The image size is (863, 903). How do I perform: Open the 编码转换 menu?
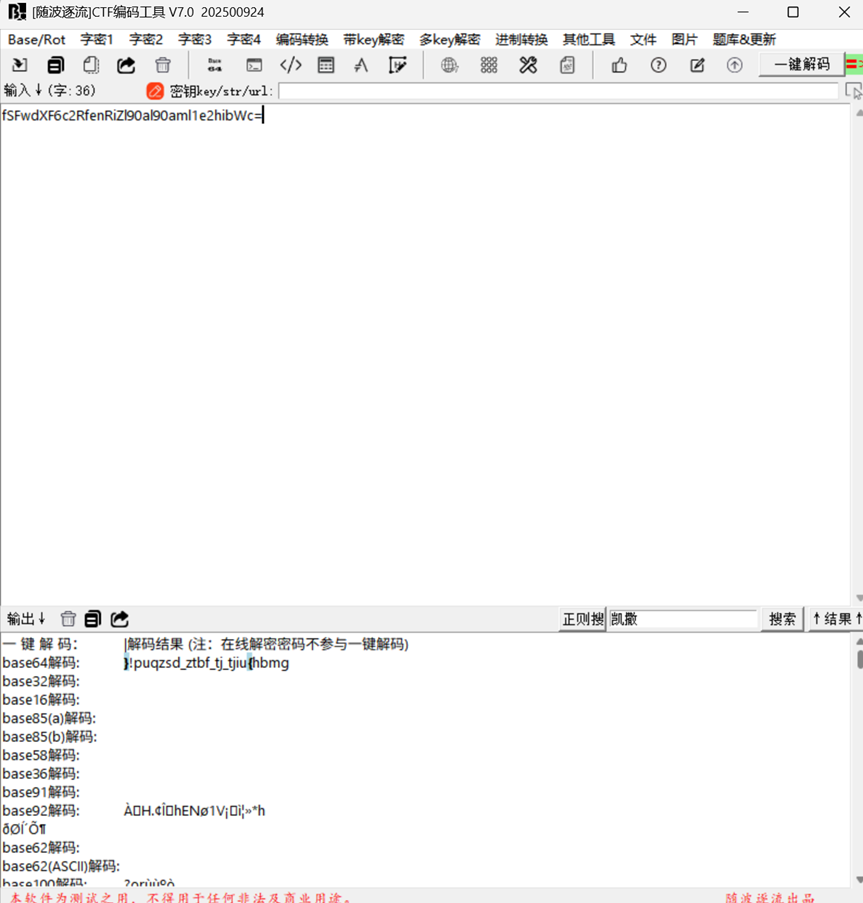[302, 40]
